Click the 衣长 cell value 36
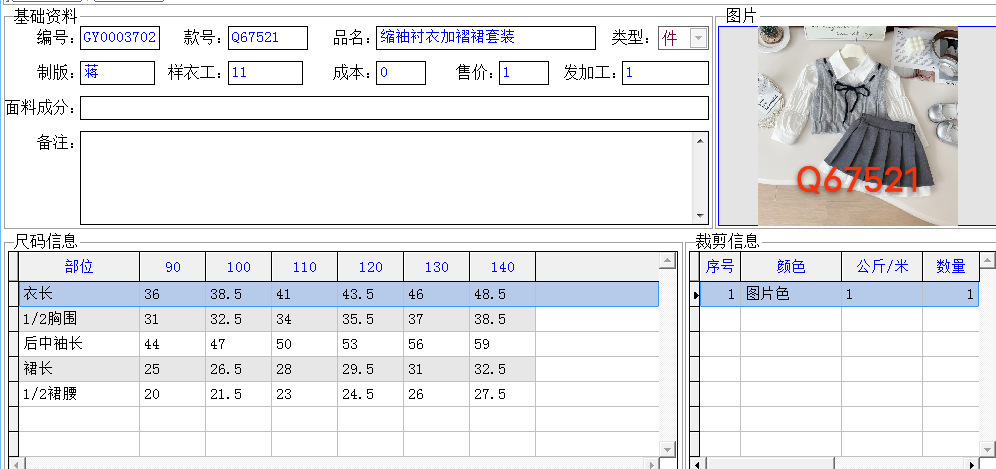 click(x=173, y=294)
